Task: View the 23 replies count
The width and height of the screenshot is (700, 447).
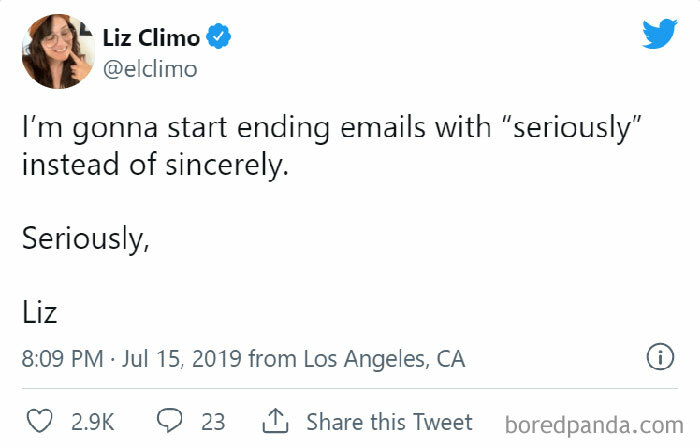Action: pos(213,421)
